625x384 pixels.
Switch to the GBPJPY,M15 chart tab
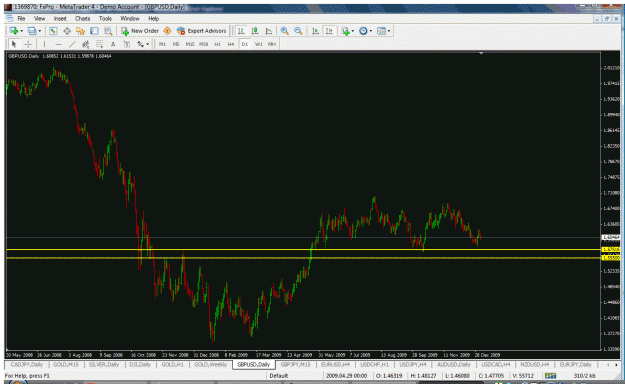click(x=295, y=365)
